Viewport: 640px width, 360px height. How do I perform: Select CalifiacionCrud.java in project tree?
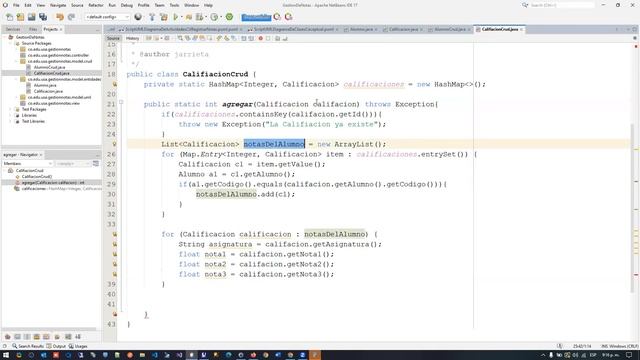(x=51, y=73)
